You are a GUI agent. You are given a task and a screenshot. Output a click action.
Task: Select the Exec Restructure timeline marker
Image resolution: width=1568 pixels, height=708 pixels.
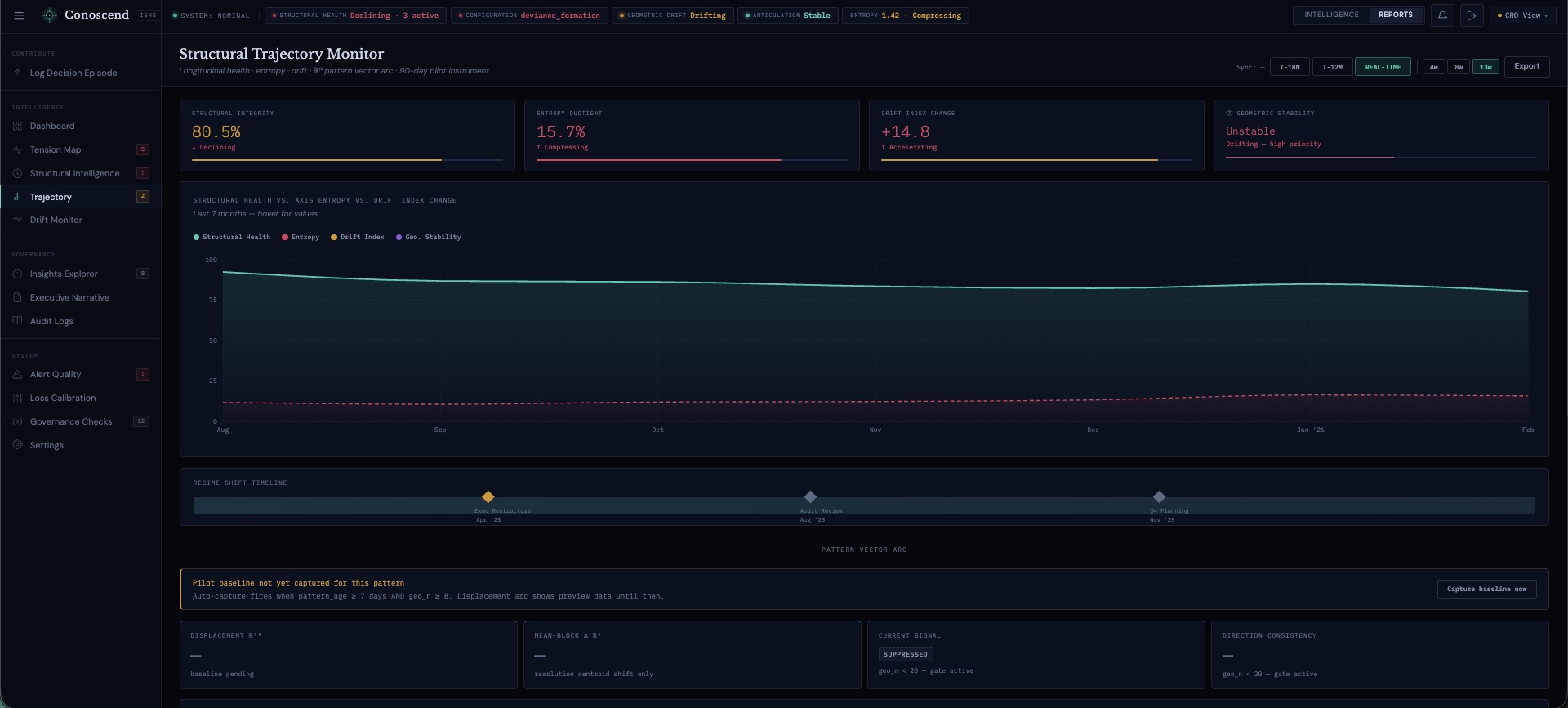[488, 497]
